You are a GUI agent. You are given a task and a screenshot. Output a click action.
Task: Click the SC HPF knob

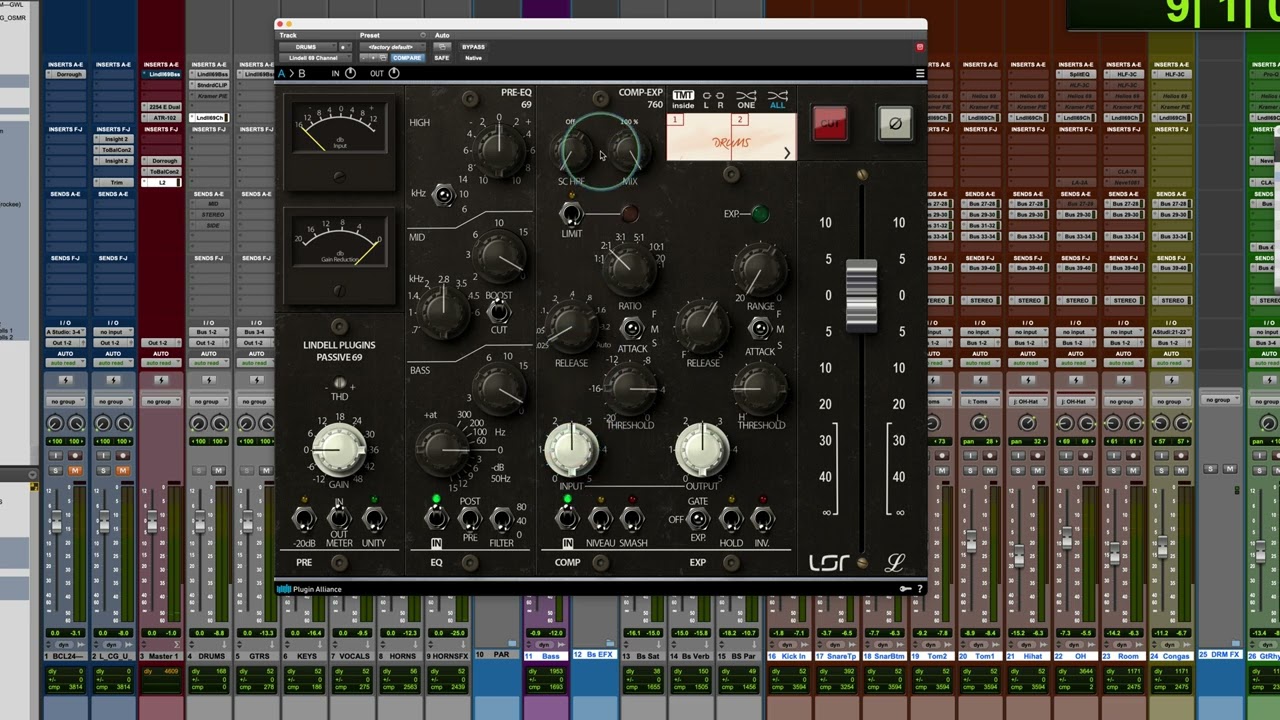tap(573, 151)
